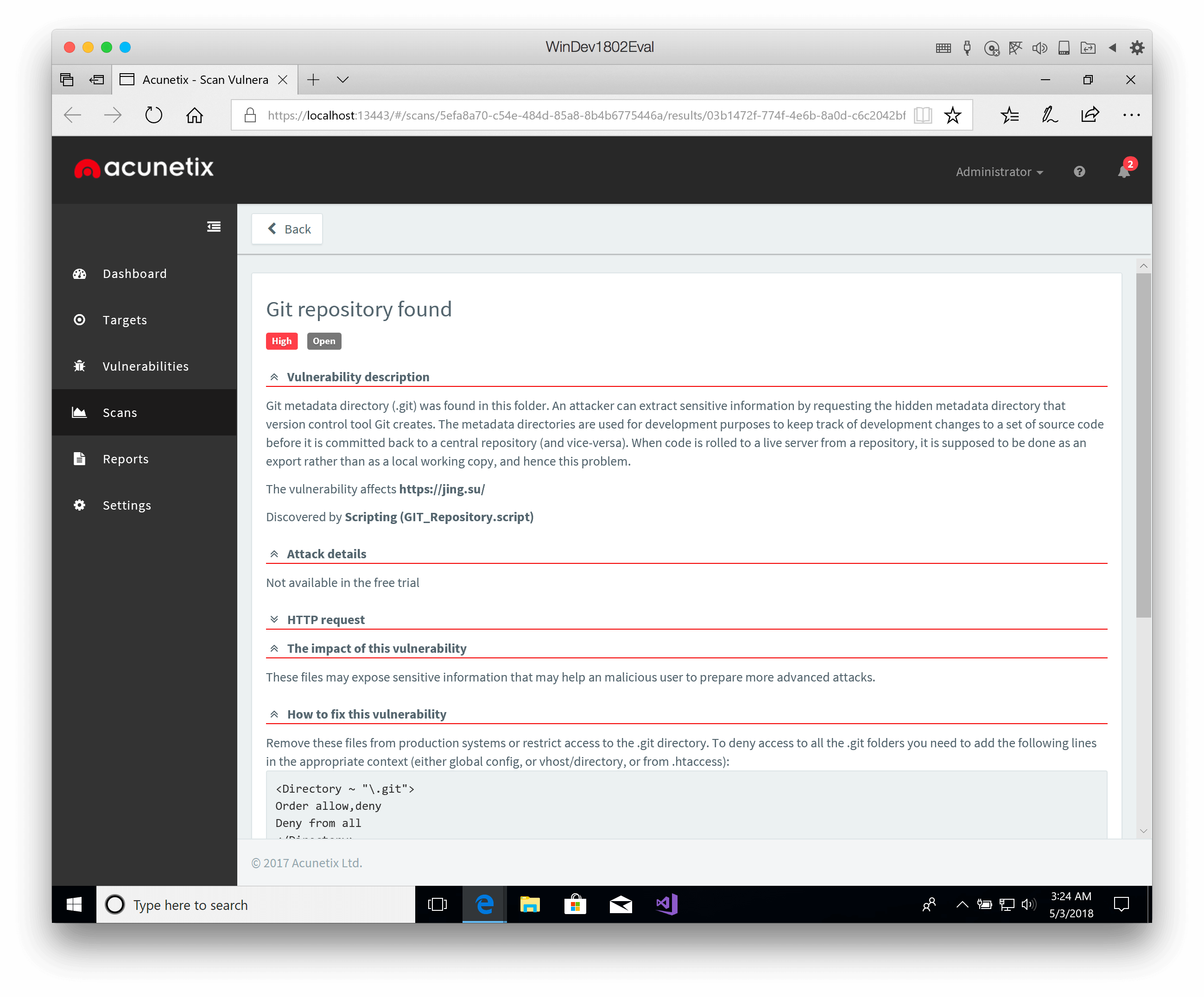
Task: Open the Edge favorites hub
Action: click(1010, 115)
